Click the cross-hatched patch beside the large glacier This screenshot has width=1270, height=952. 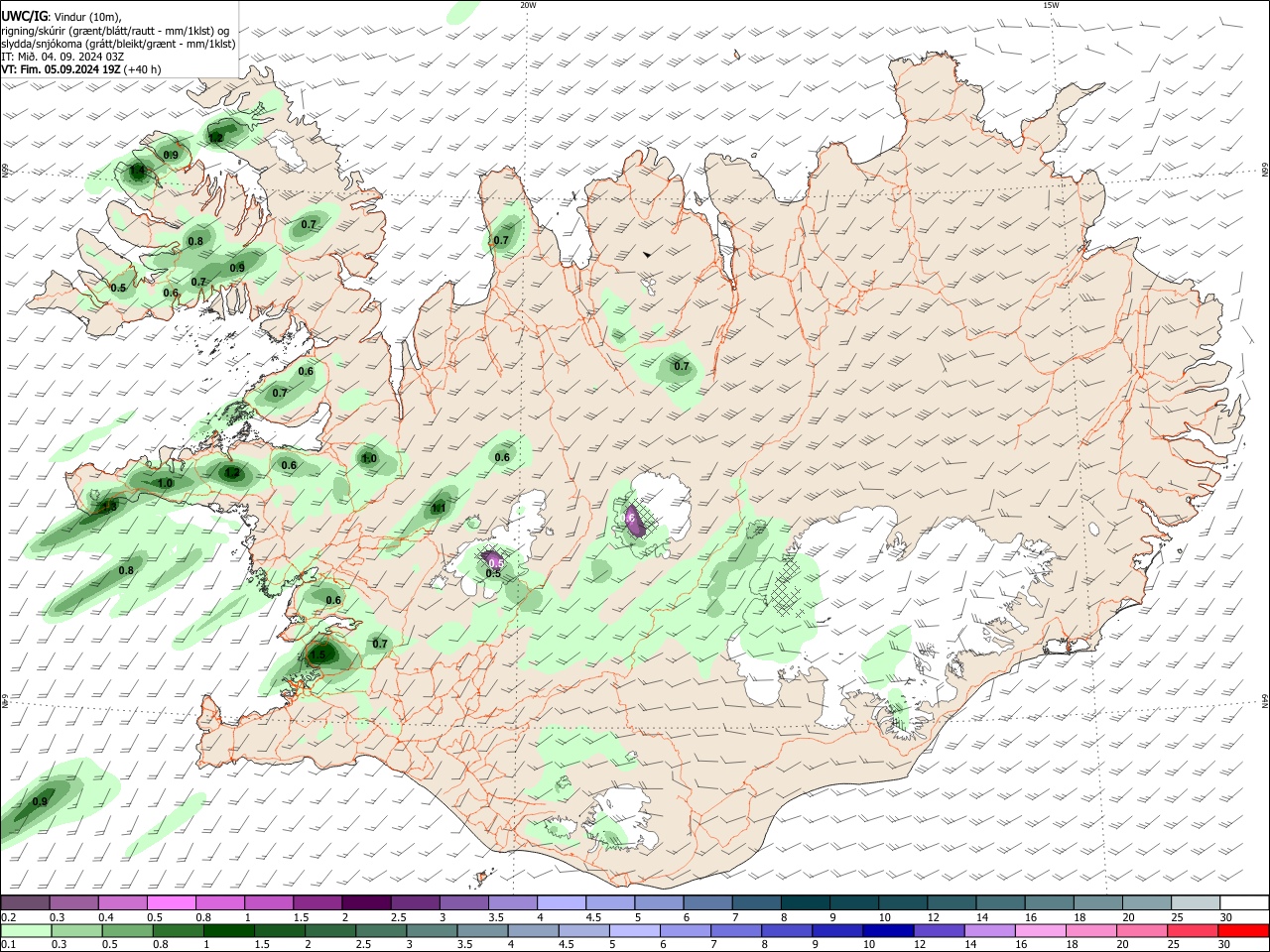tap(787, 585)
